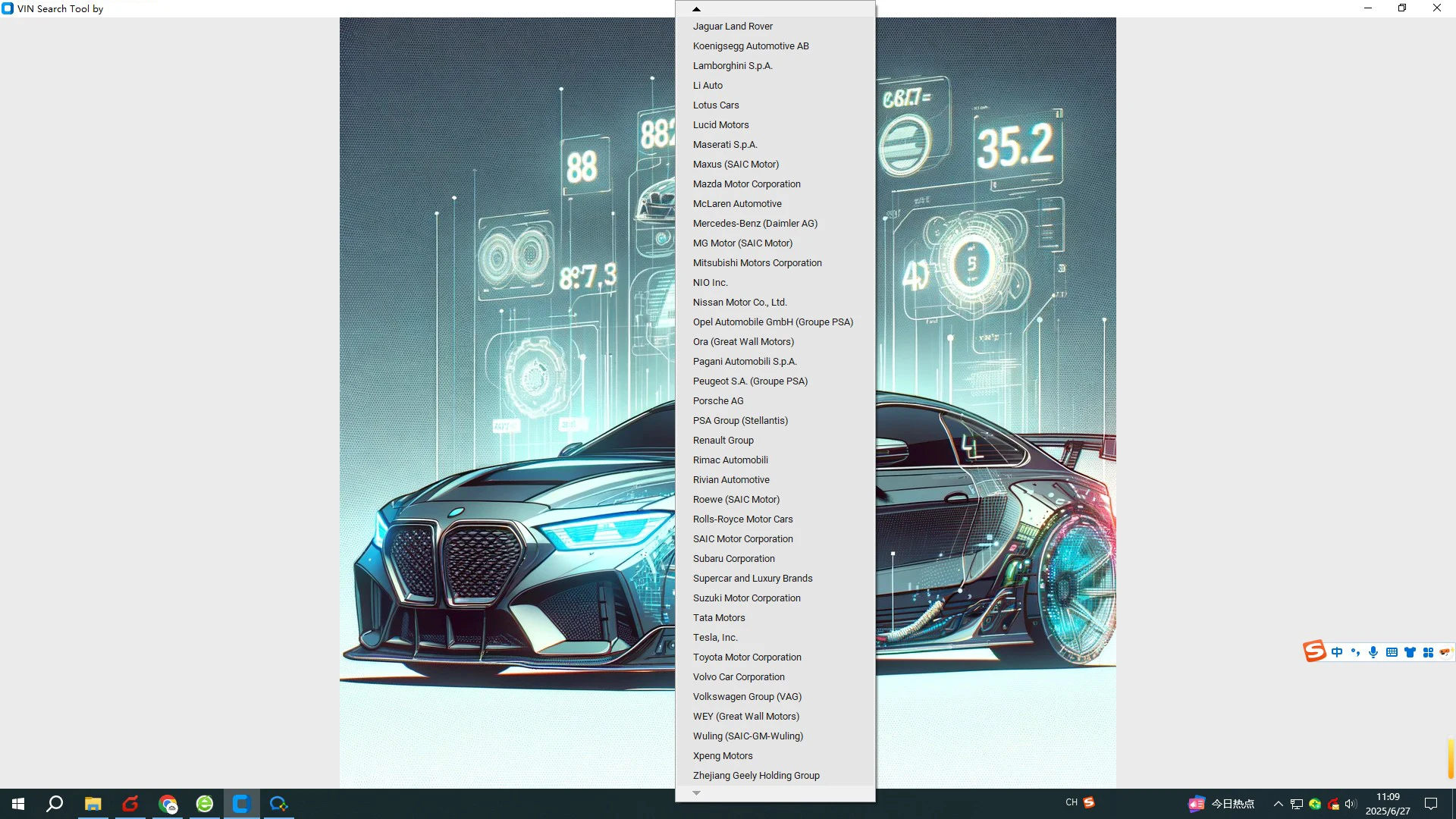This screenshot has height=819, width=1456.
Task: Click the Sogou S icon in the taskbar tray
Action: pyautogui.click(x=1089, y=802)
